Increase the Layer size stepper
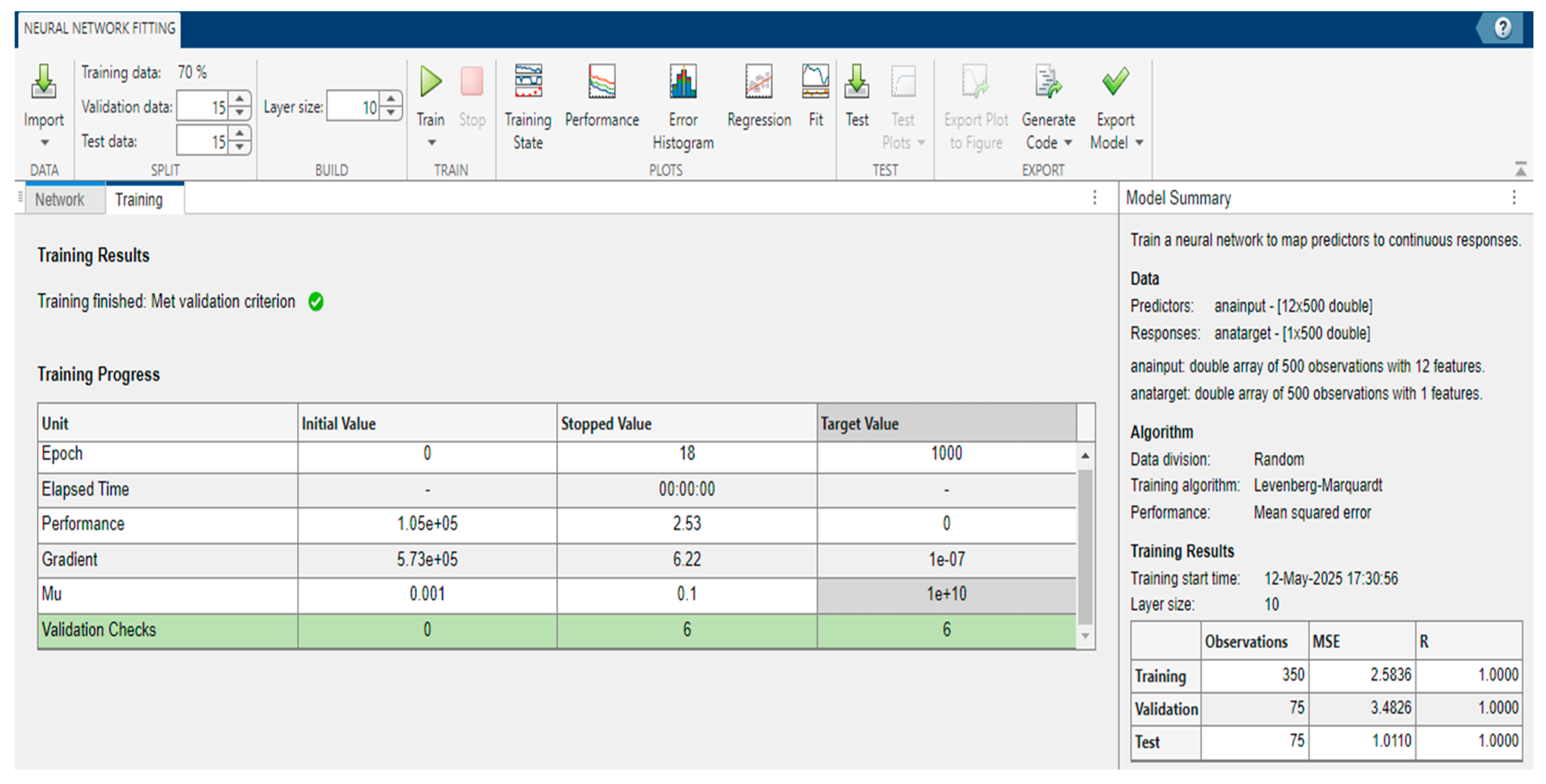 391,99
